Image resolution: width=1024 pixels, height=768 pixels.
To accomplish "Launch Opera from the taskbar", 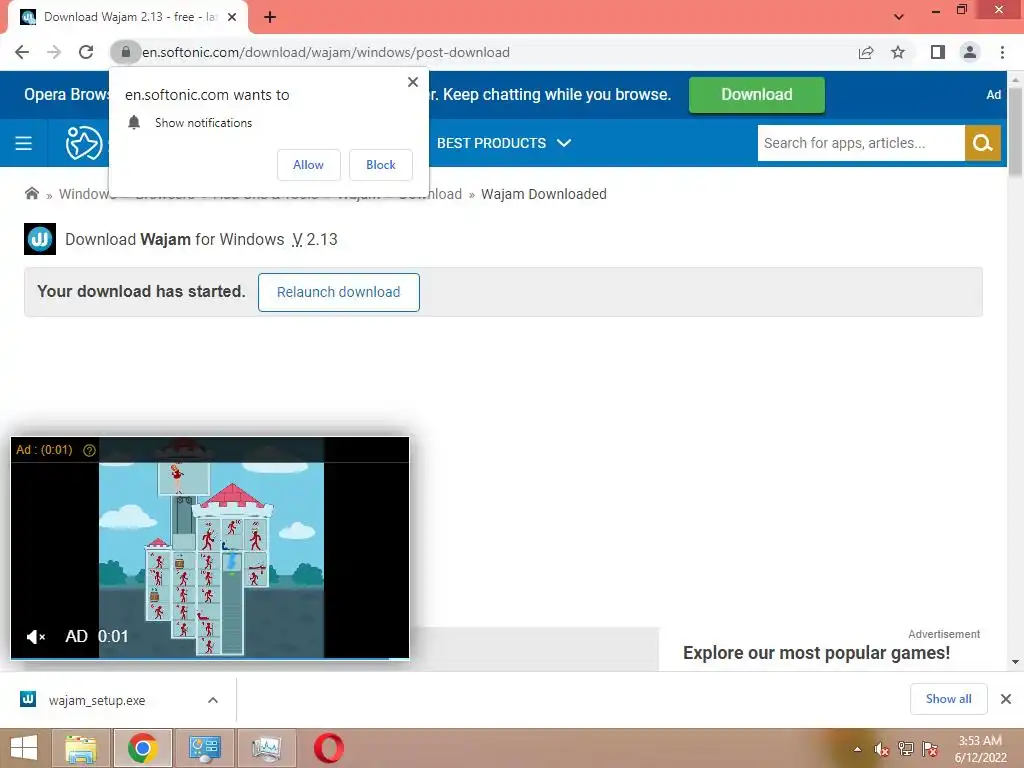I will click(x=328, y=748).
